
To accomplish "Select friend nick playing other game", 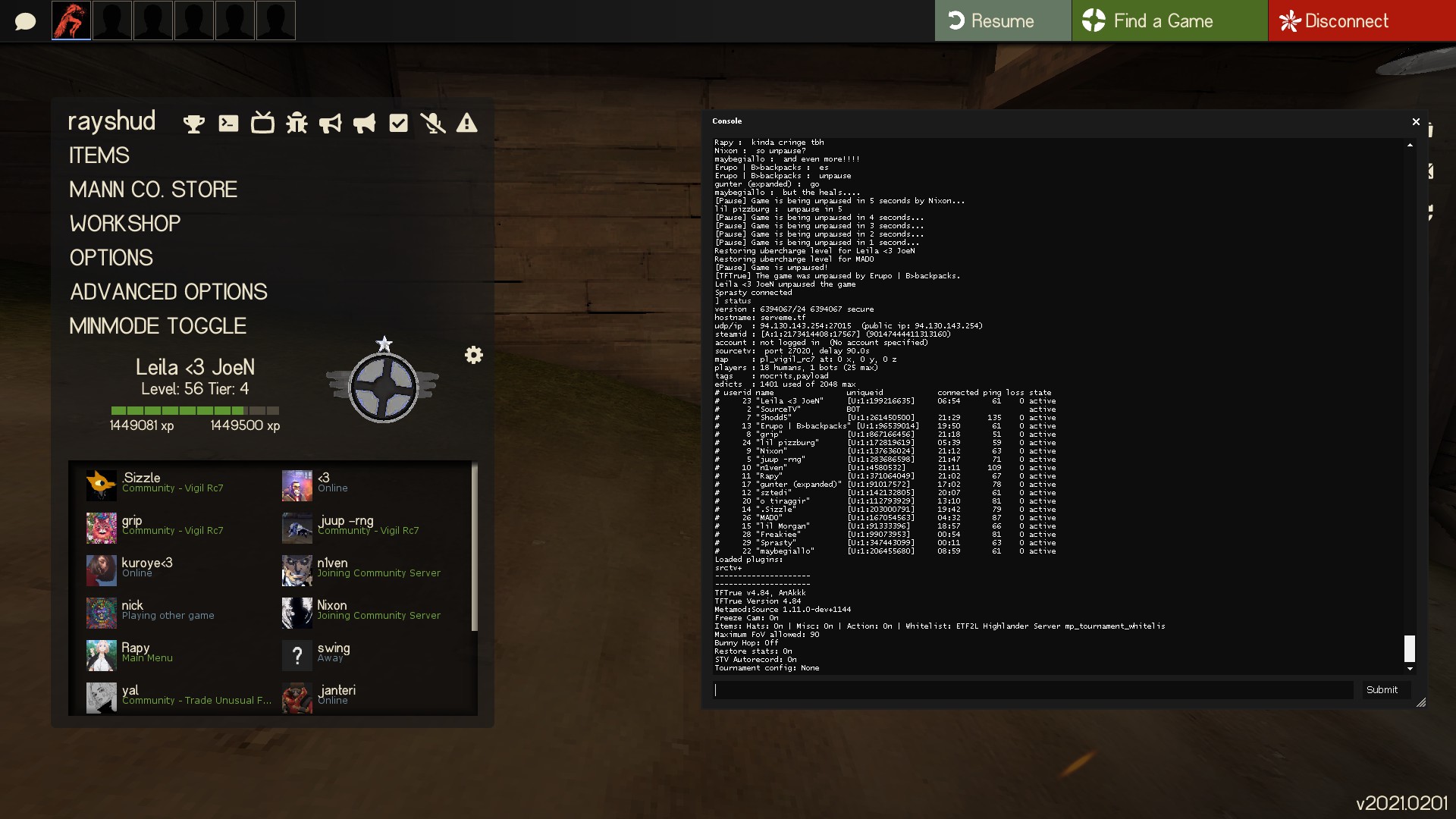I will [x=178, y=612].
